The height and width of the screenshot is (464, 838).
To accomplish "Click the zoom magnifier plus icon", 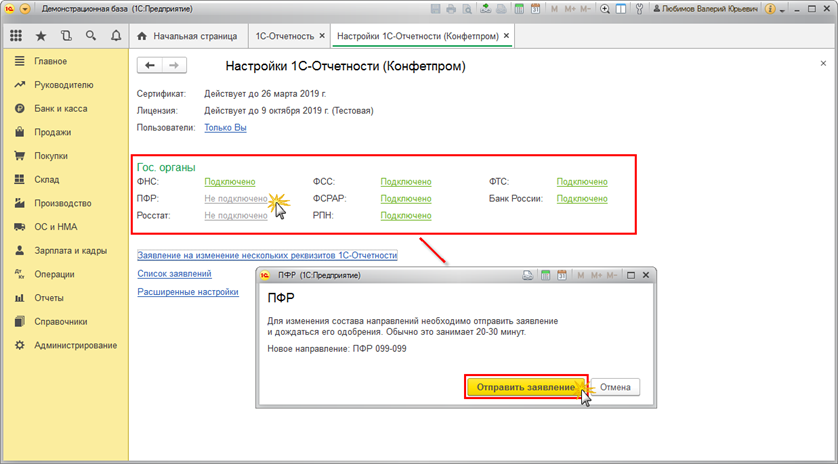I will [605, 9].
